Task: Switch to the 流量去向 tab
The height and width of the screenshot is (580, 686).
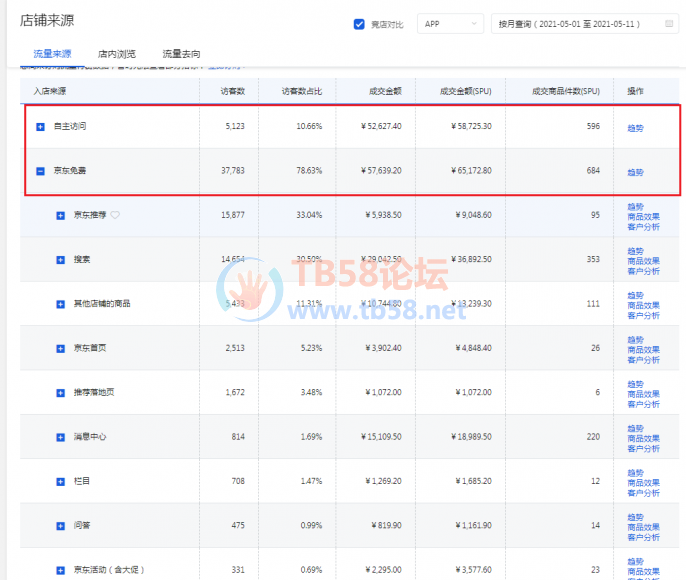Action: tap(182, 54)
